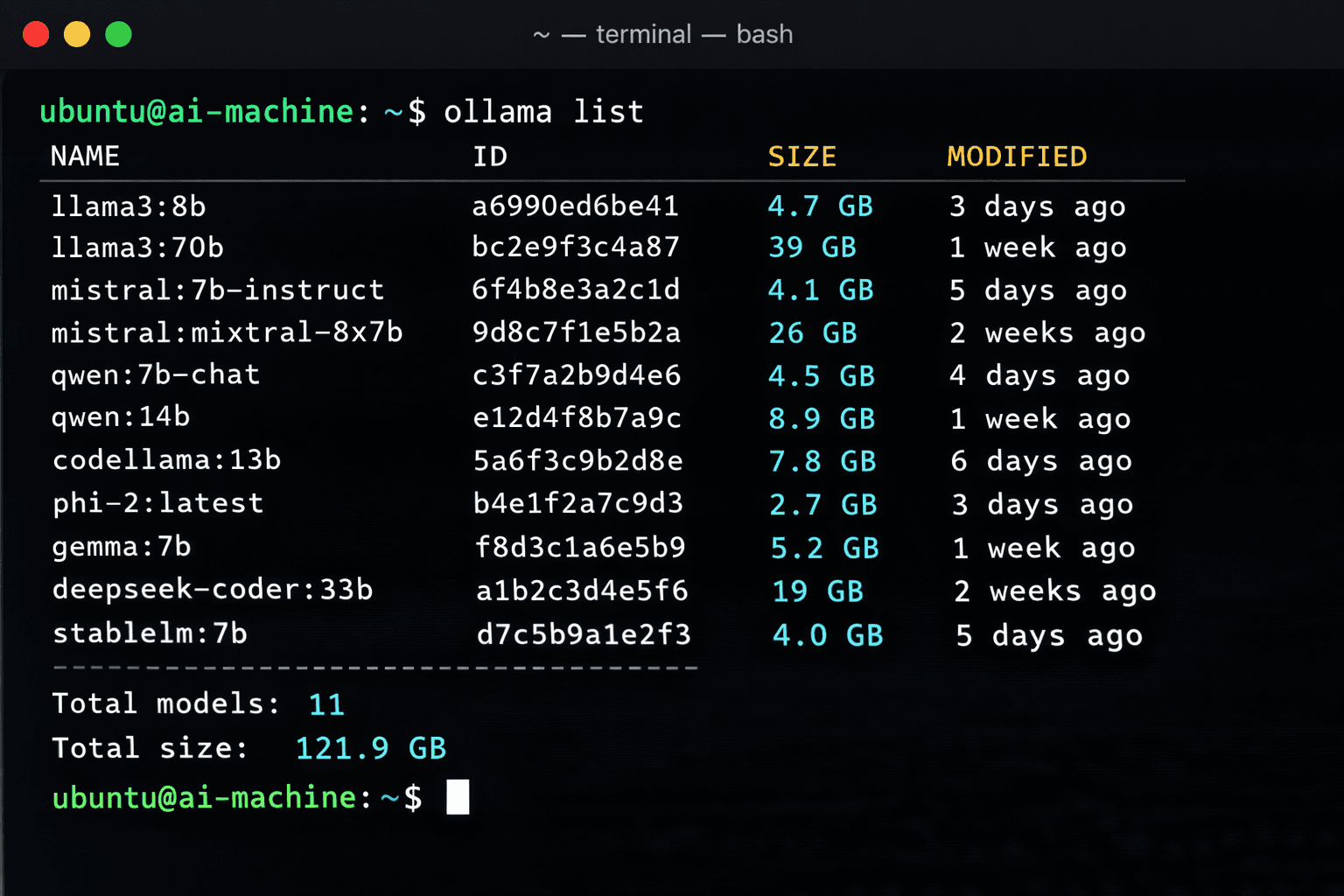Click the red close traffic light button
The height and width of the screenshot is (896, 1344).
(x=36, y=33)
